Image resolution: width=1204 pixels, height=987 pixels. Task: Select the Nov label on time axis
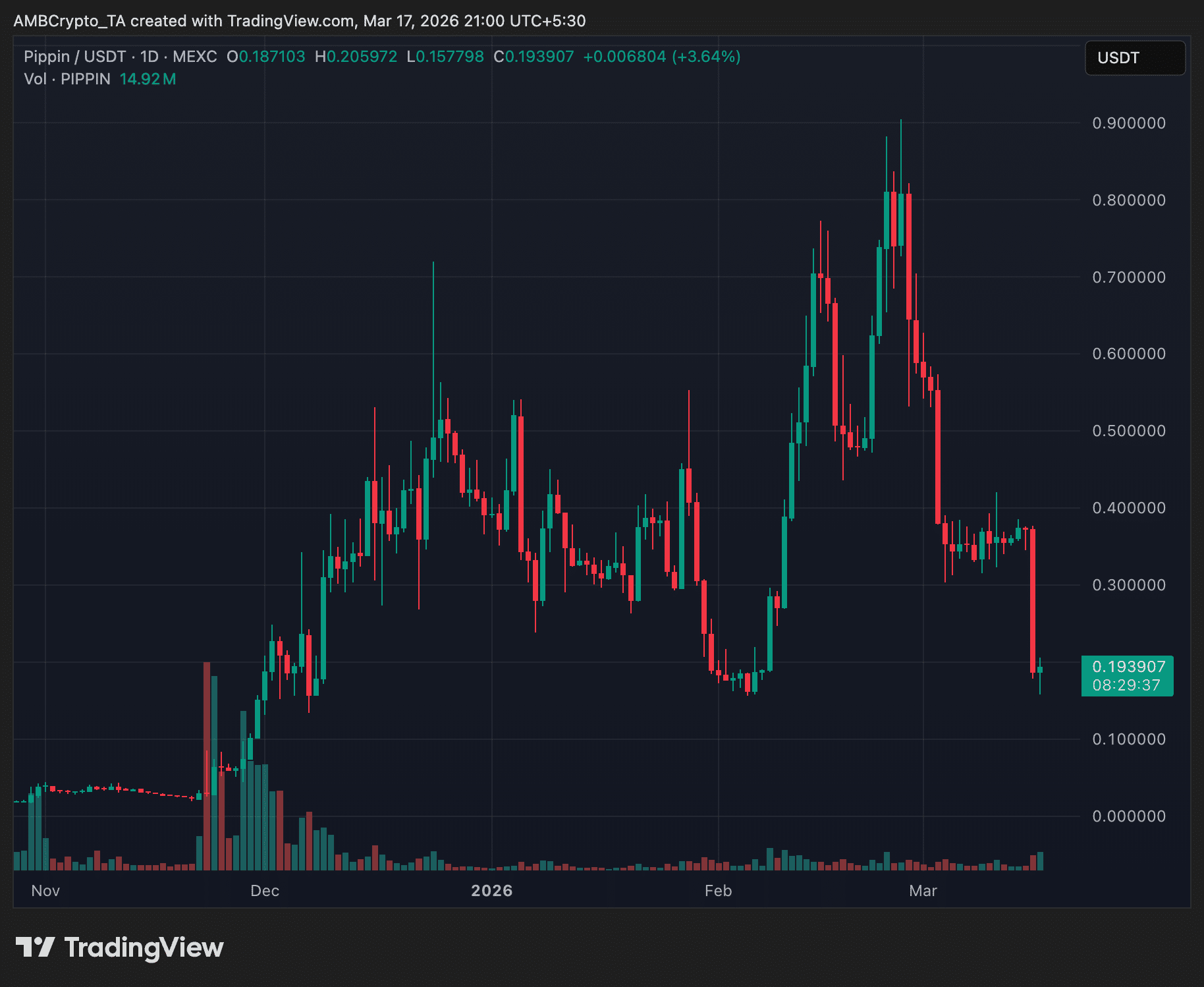coord(45,891)
